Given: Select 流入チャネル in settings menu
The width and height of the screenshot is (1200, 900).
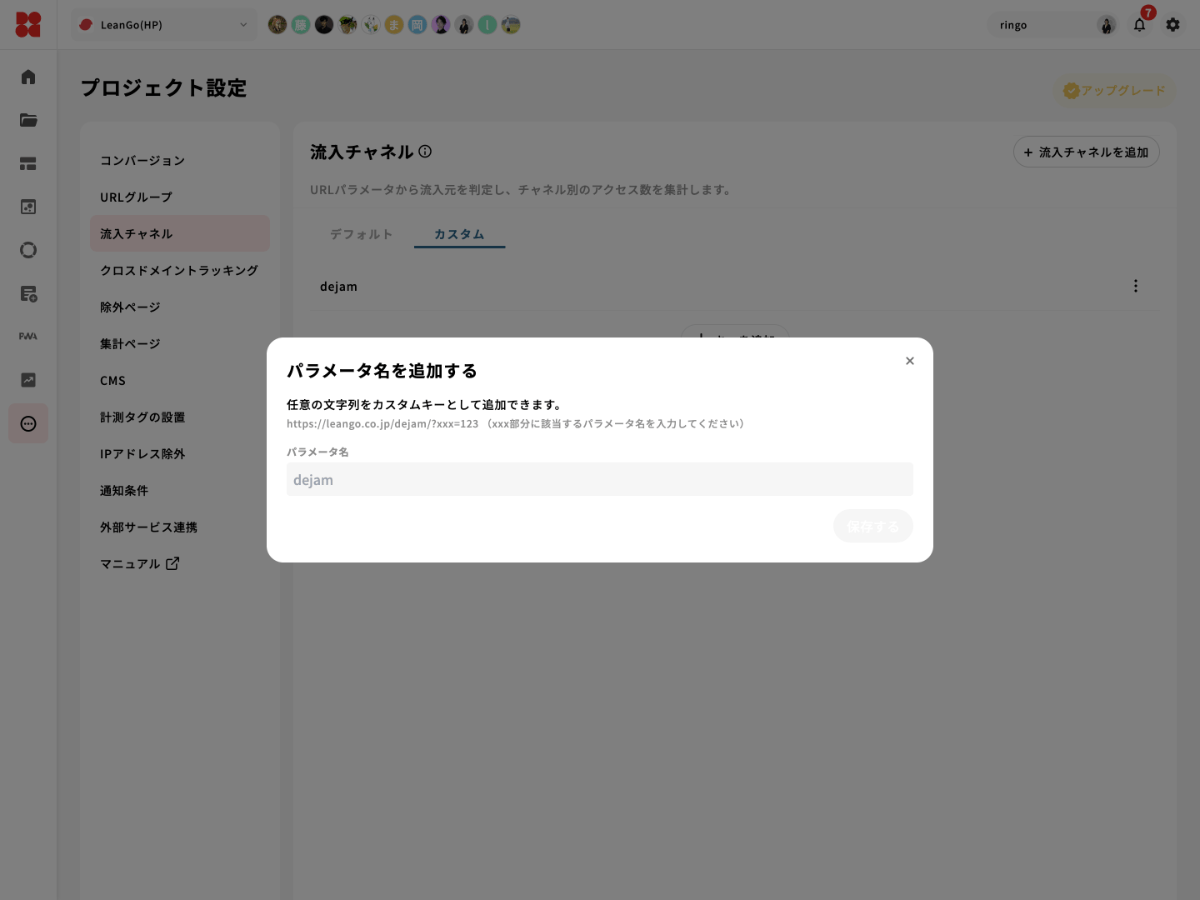Looking at the screenshot, I should 180,233.
